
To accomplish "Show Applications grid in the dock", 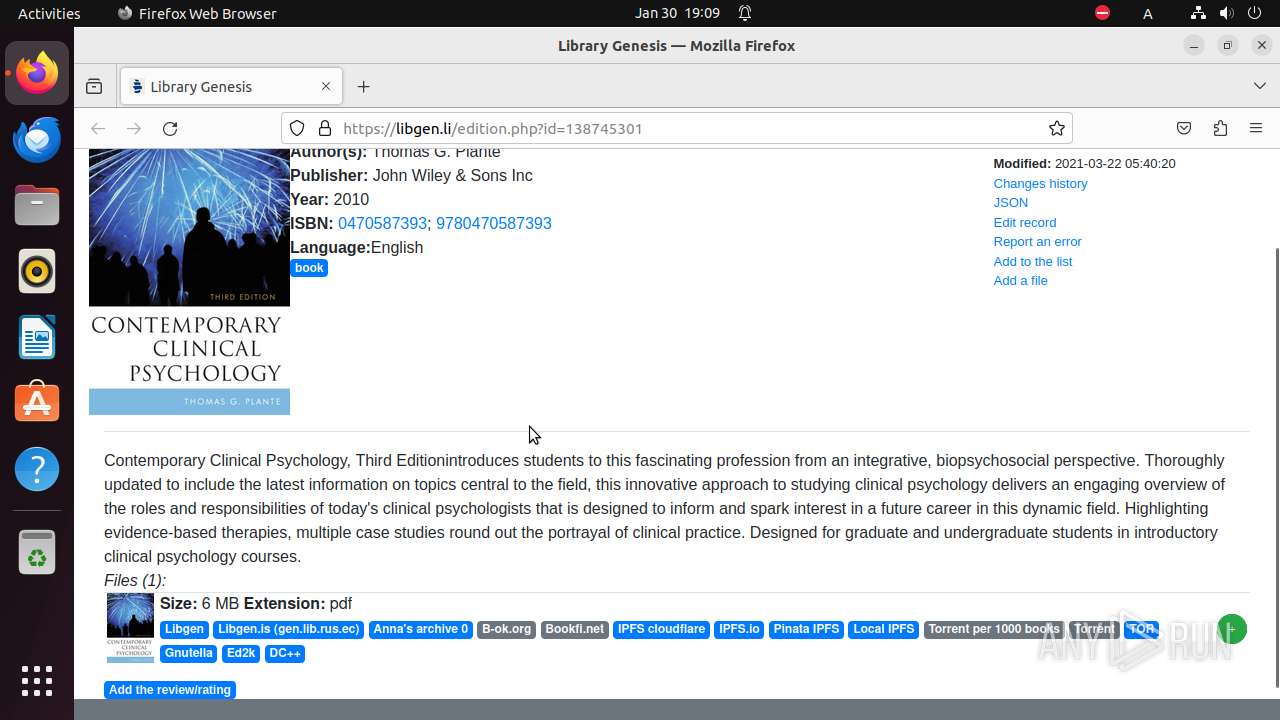I will coord(37,680).
